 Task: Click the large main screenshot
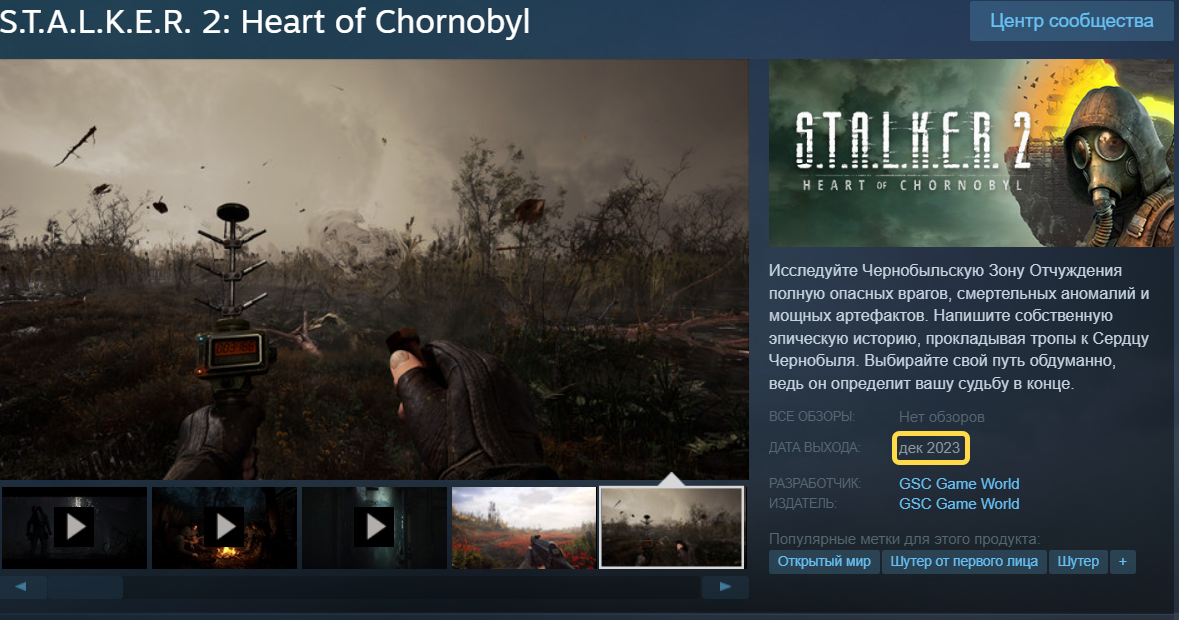(374, 270)
